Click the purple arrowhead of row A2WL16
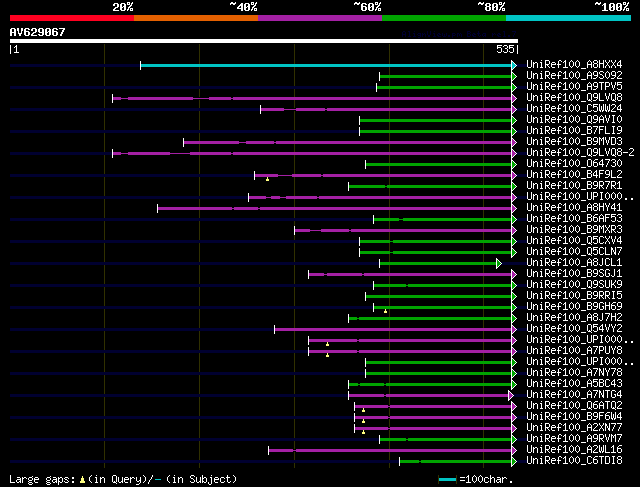The width and height of the screenshot is (640, 487). coord(514,451)
